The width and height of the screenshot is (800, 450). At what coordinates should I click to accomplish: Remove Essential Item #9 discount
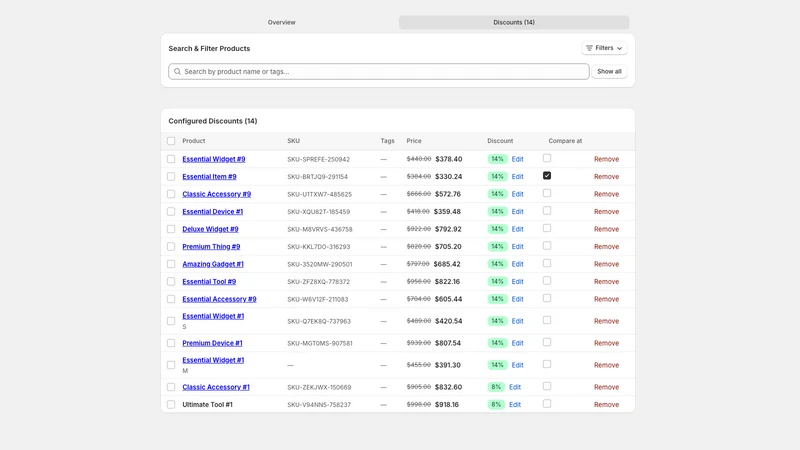(x=606, y=177)
